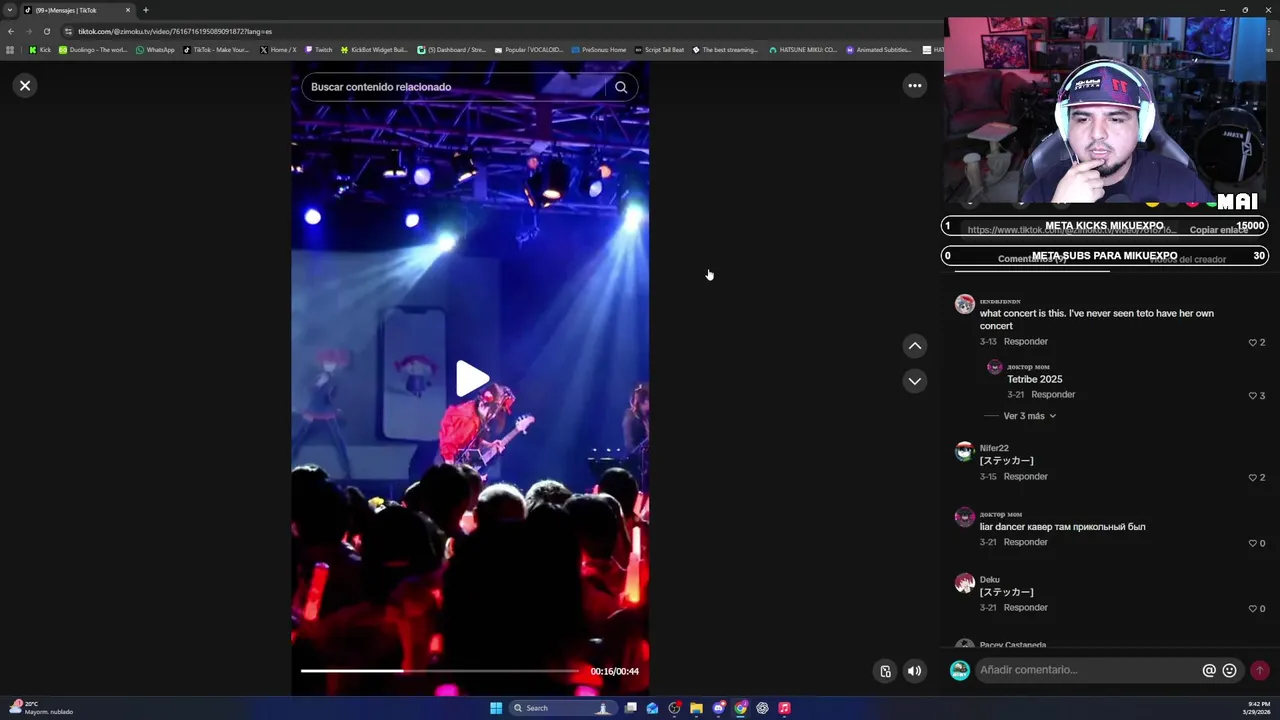Open the weather widget on taskbar
1280x720 pixels.
coord(40,708)
